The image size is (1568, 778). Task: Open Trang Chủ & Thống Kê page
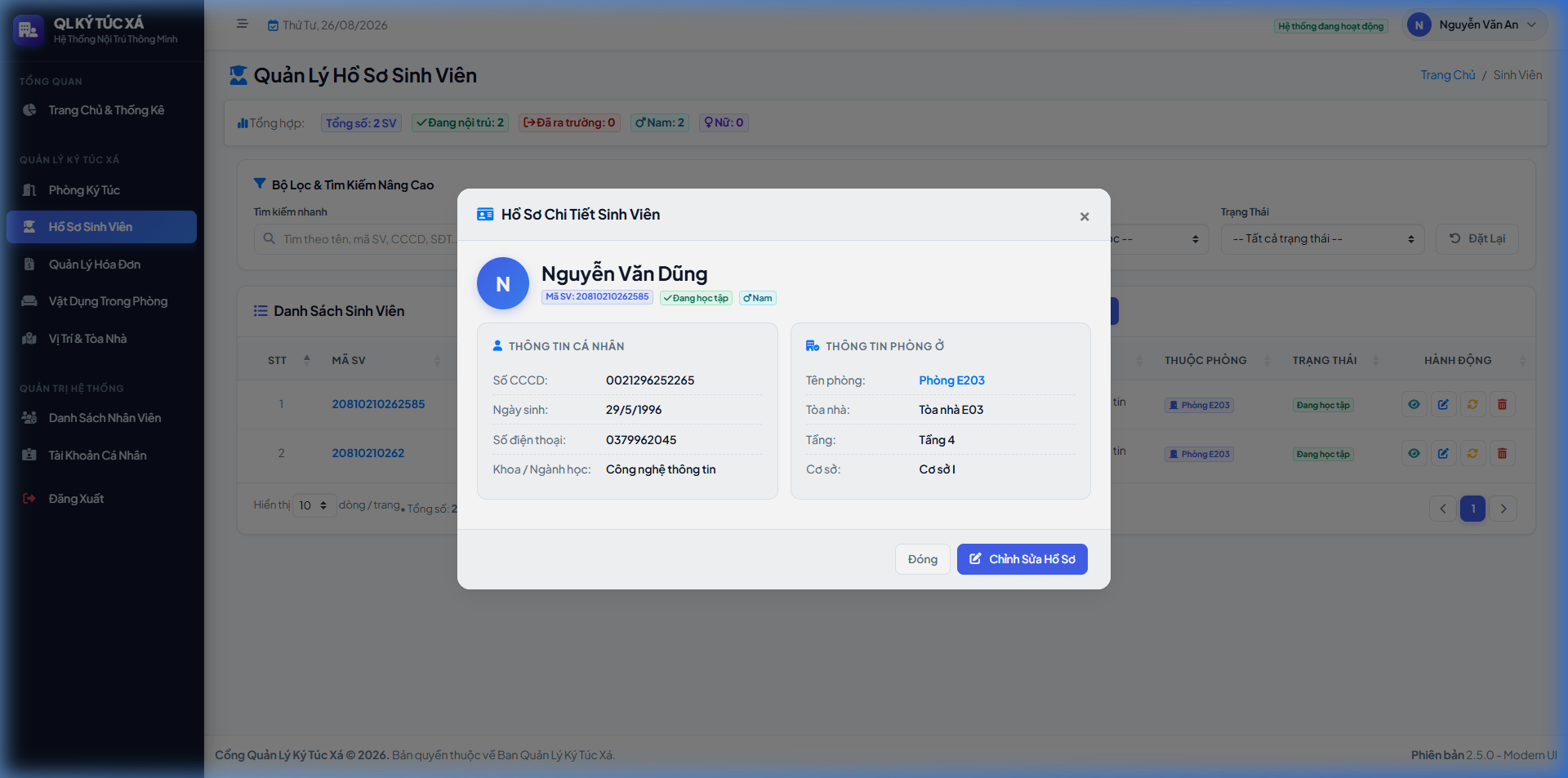pos(102,110)
